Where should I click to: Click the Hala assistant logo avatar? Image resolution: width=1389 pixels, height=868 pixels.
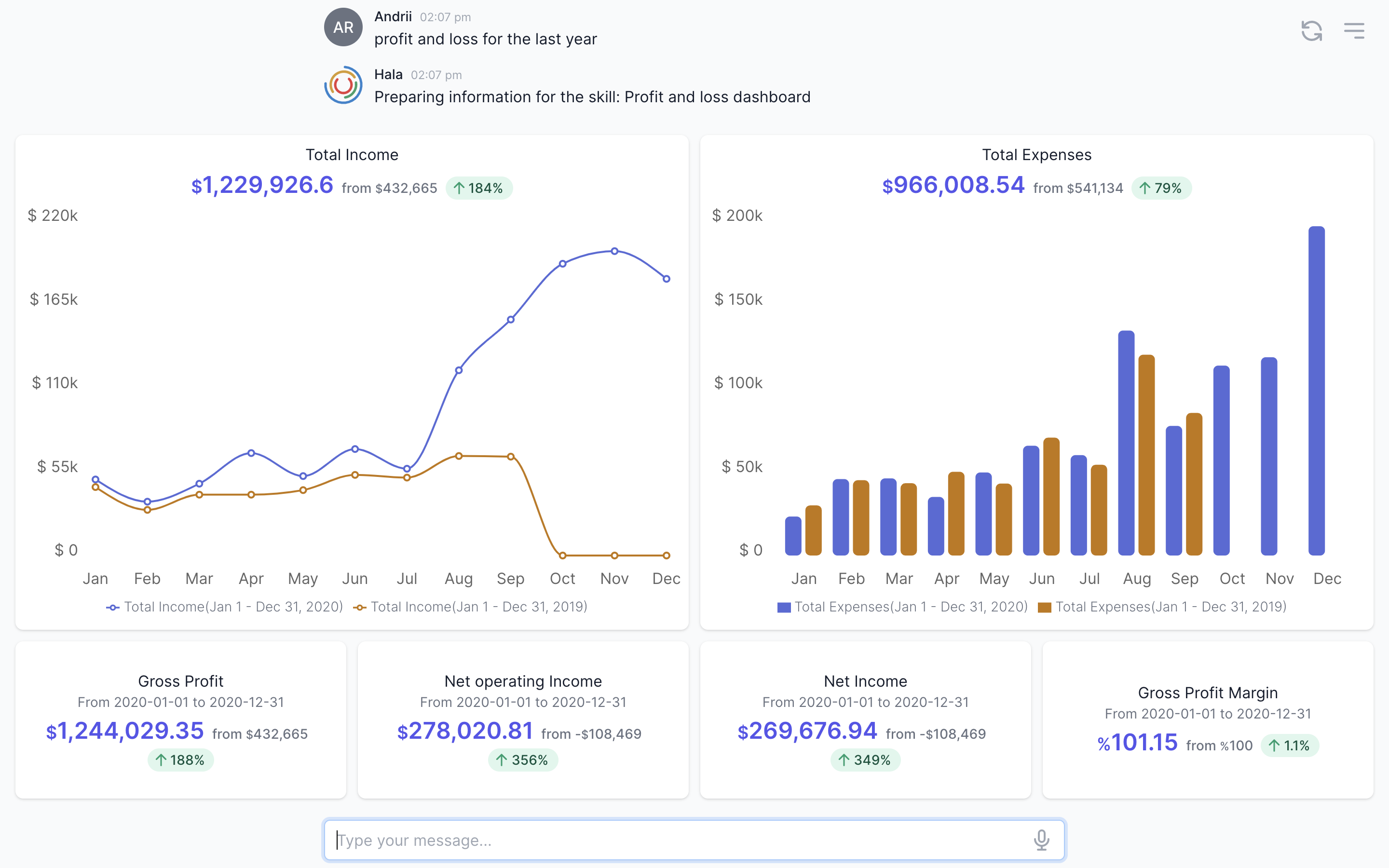[343, 85]
